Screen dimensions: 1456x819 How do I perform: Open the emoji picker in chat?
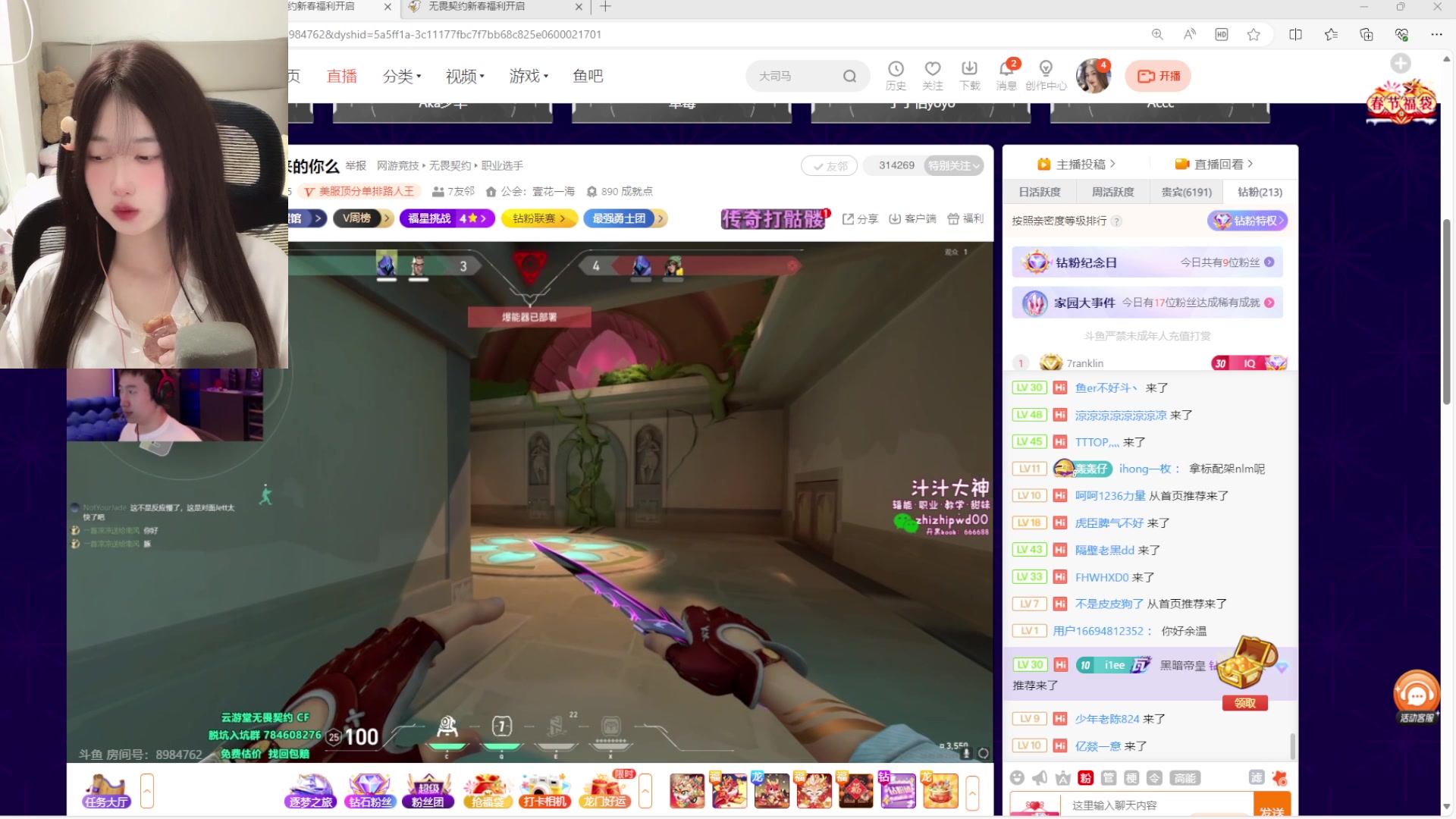[1018, 778]
